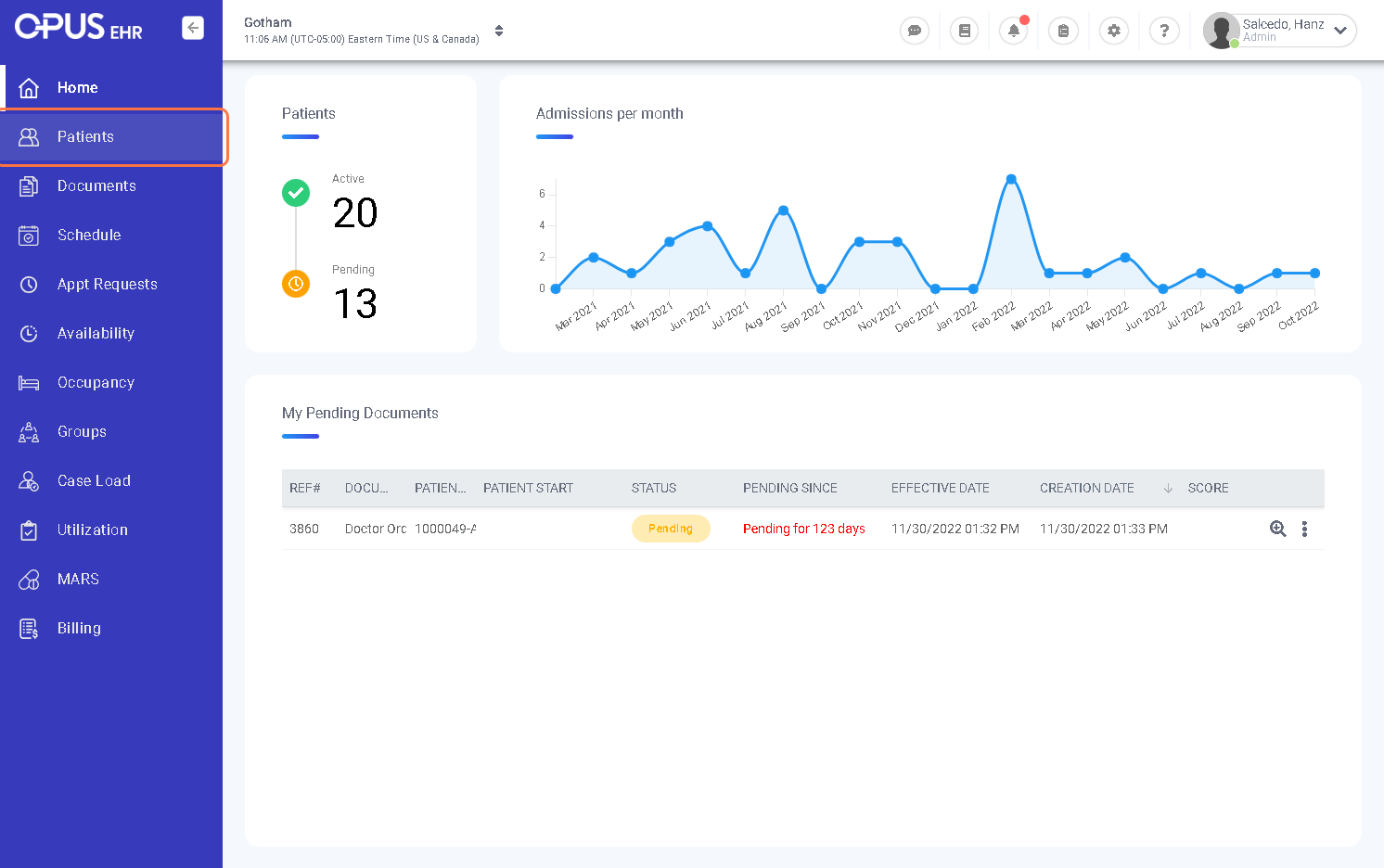Toggle the Creation Date sort arrow
1384x868 pixels.
pyautogui.click(x=1168, y=488)
